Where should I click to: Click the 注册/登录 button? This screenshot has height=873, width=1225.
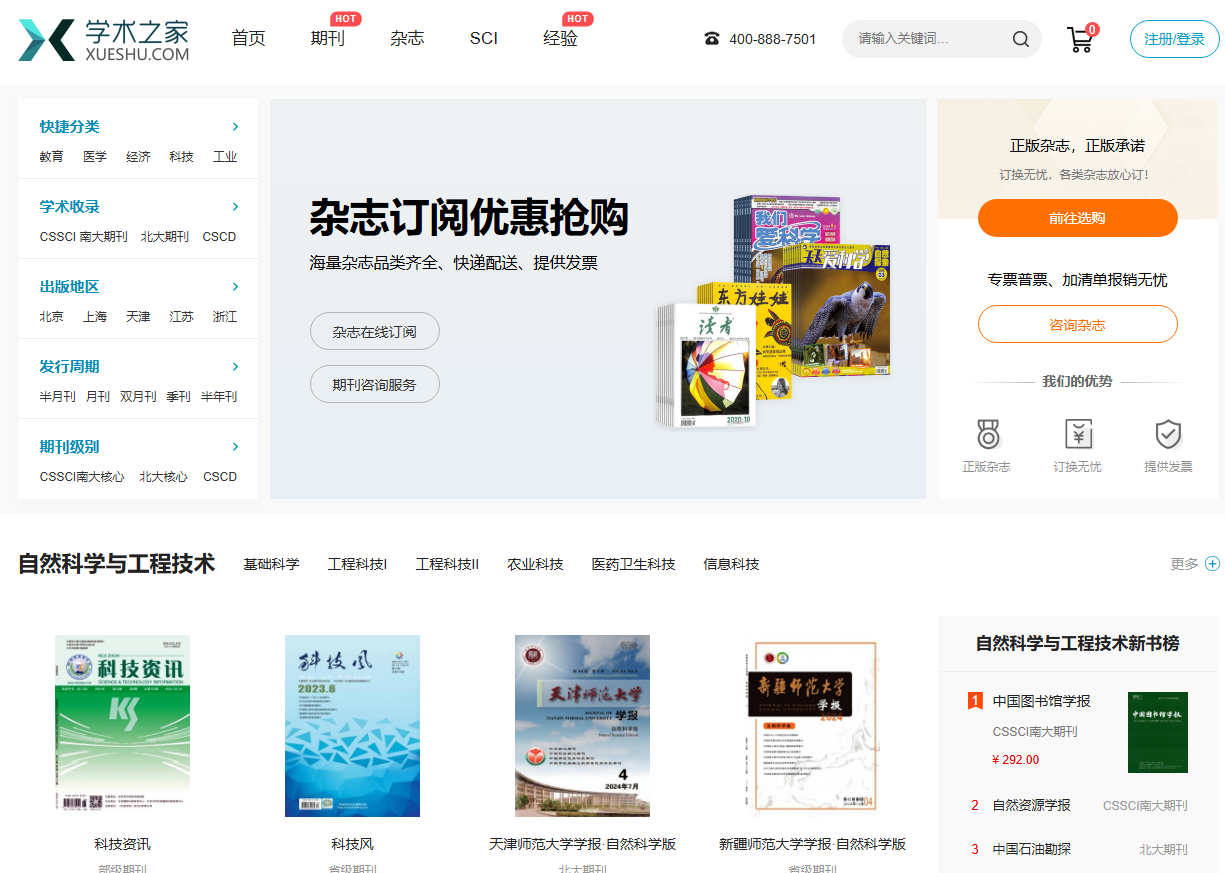[1174, 39]
